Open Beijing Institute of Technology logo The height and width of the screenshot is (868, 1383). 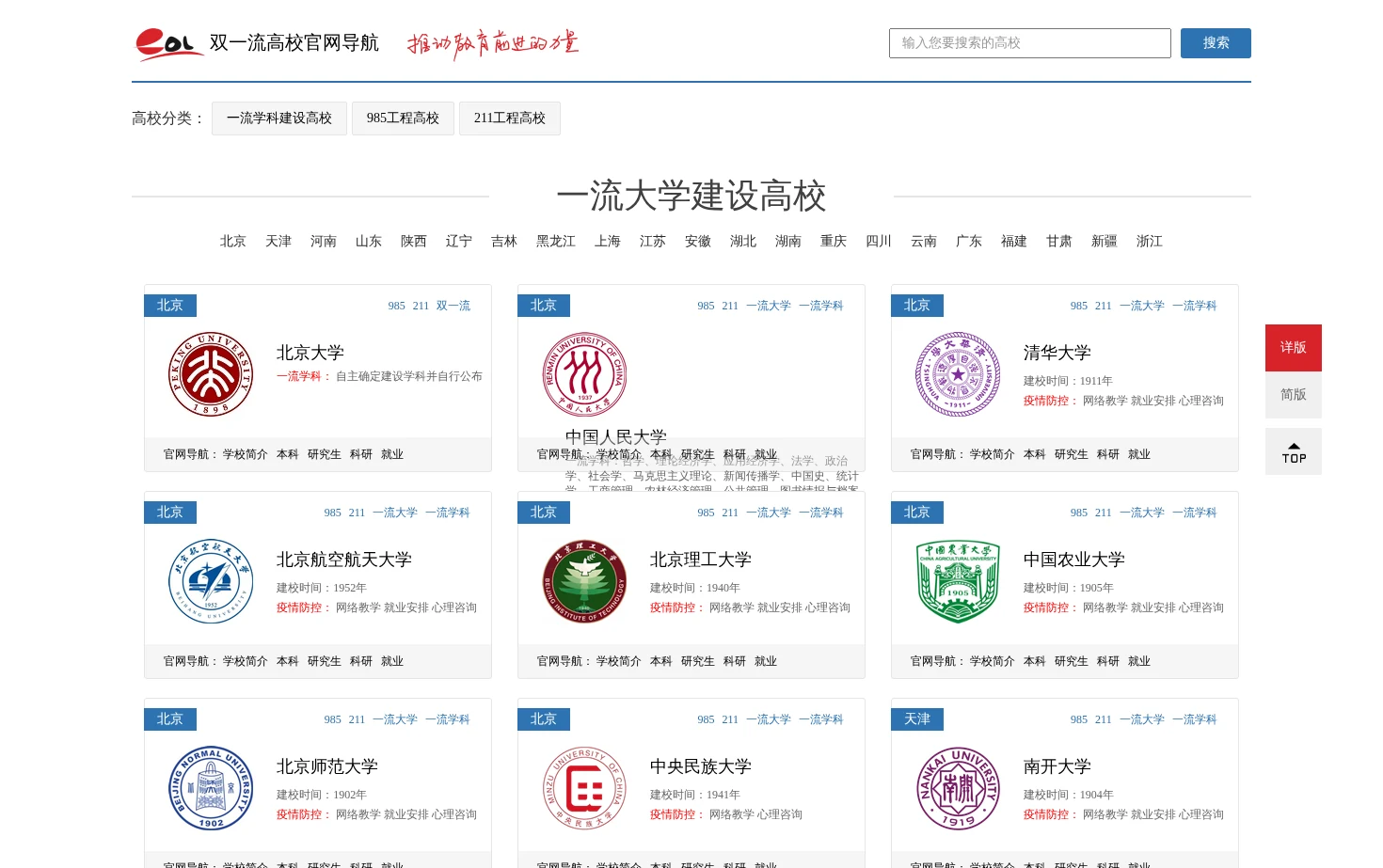(x=584, y=581)
